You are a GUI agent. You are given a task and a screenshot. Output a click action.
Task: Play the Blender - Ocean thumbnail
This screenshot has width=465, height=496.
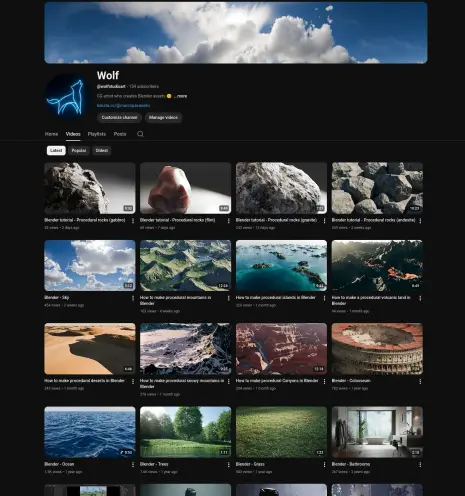point(90,432)
